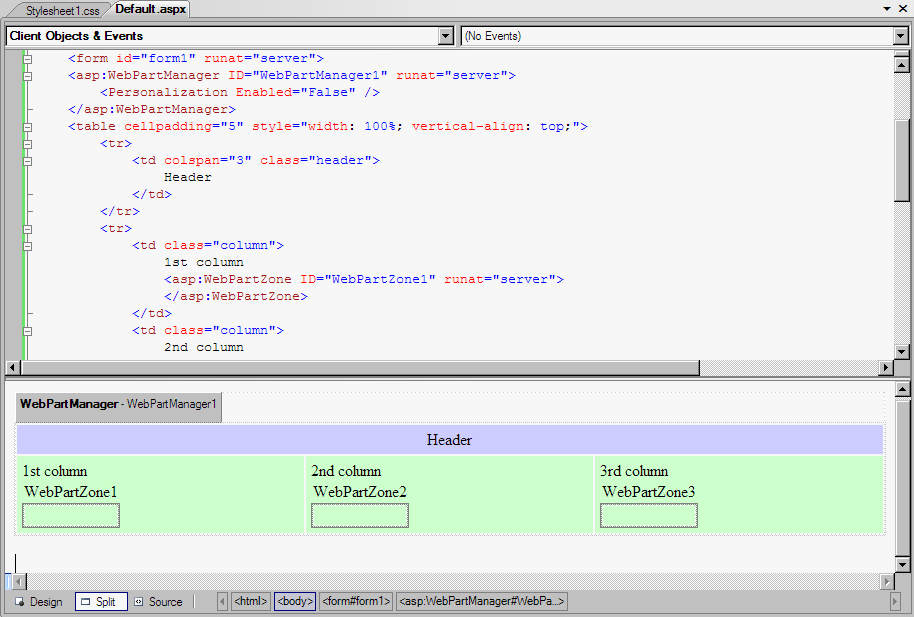This screenshot has width=914, height=617.
Task: Click the empty zone box under WebPartZone1
Action: [x=71, y=516]
